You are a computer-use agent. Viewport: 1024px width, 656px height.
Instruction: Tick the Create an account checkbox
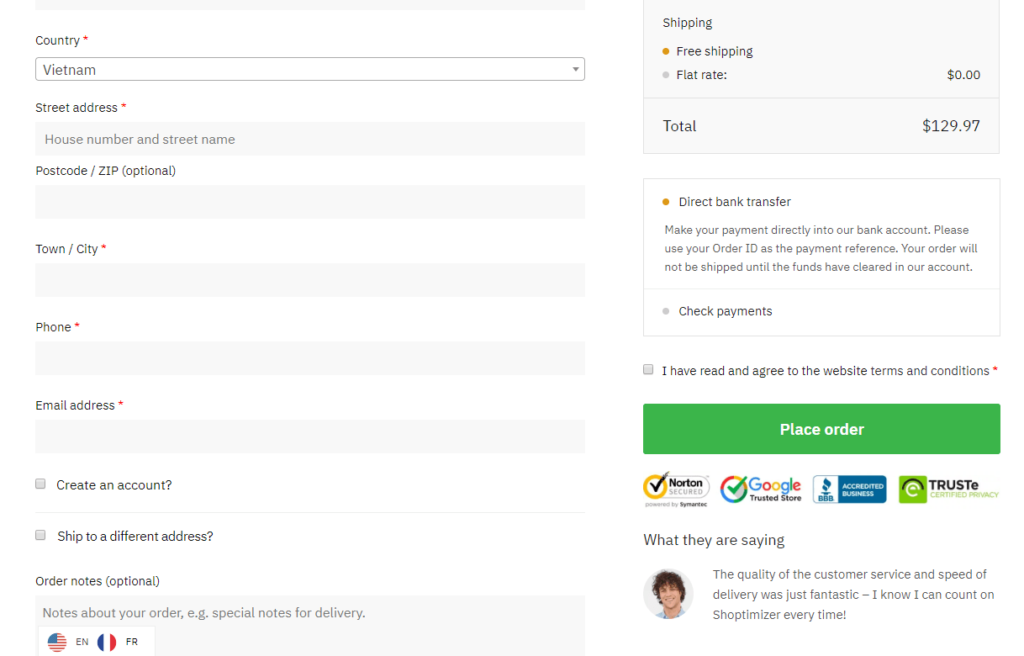(41, 484)
